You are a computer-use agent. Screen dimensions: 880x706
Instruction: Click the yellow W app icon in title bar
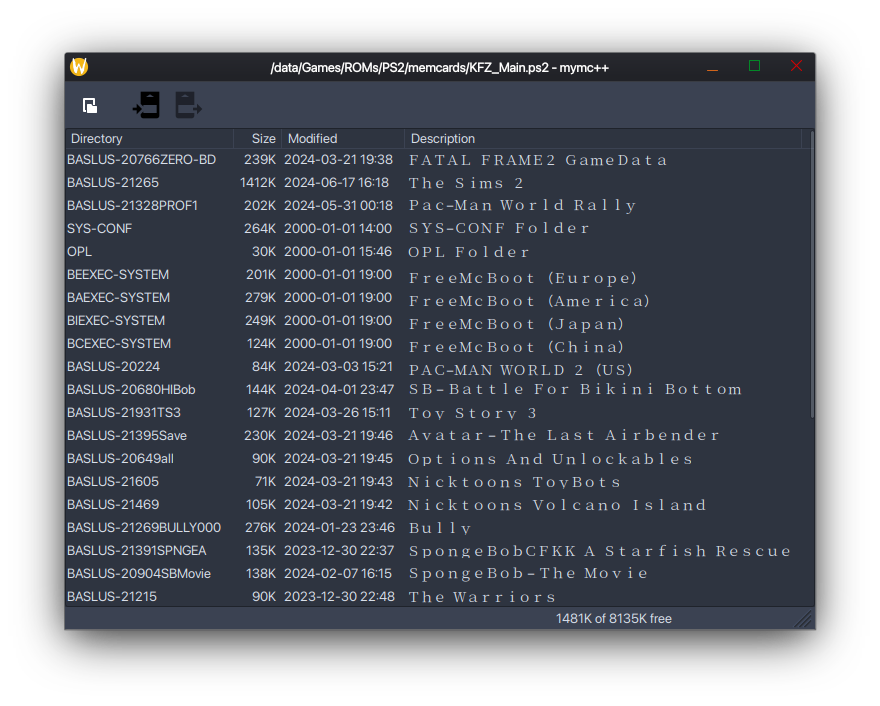[79, 67]
